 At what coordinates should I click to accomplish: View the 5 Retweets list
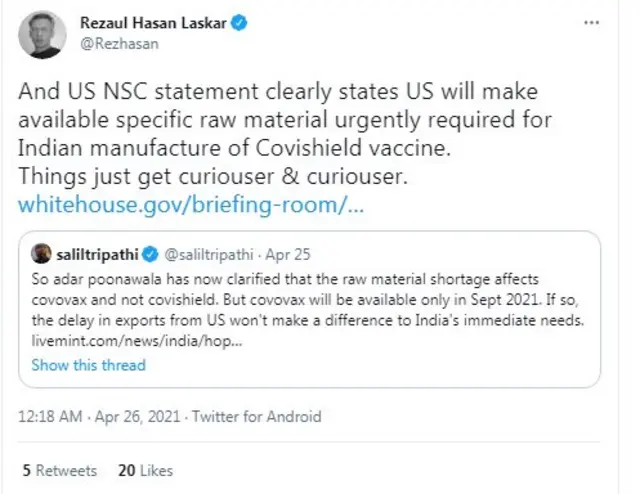click(x=60, y=469)
